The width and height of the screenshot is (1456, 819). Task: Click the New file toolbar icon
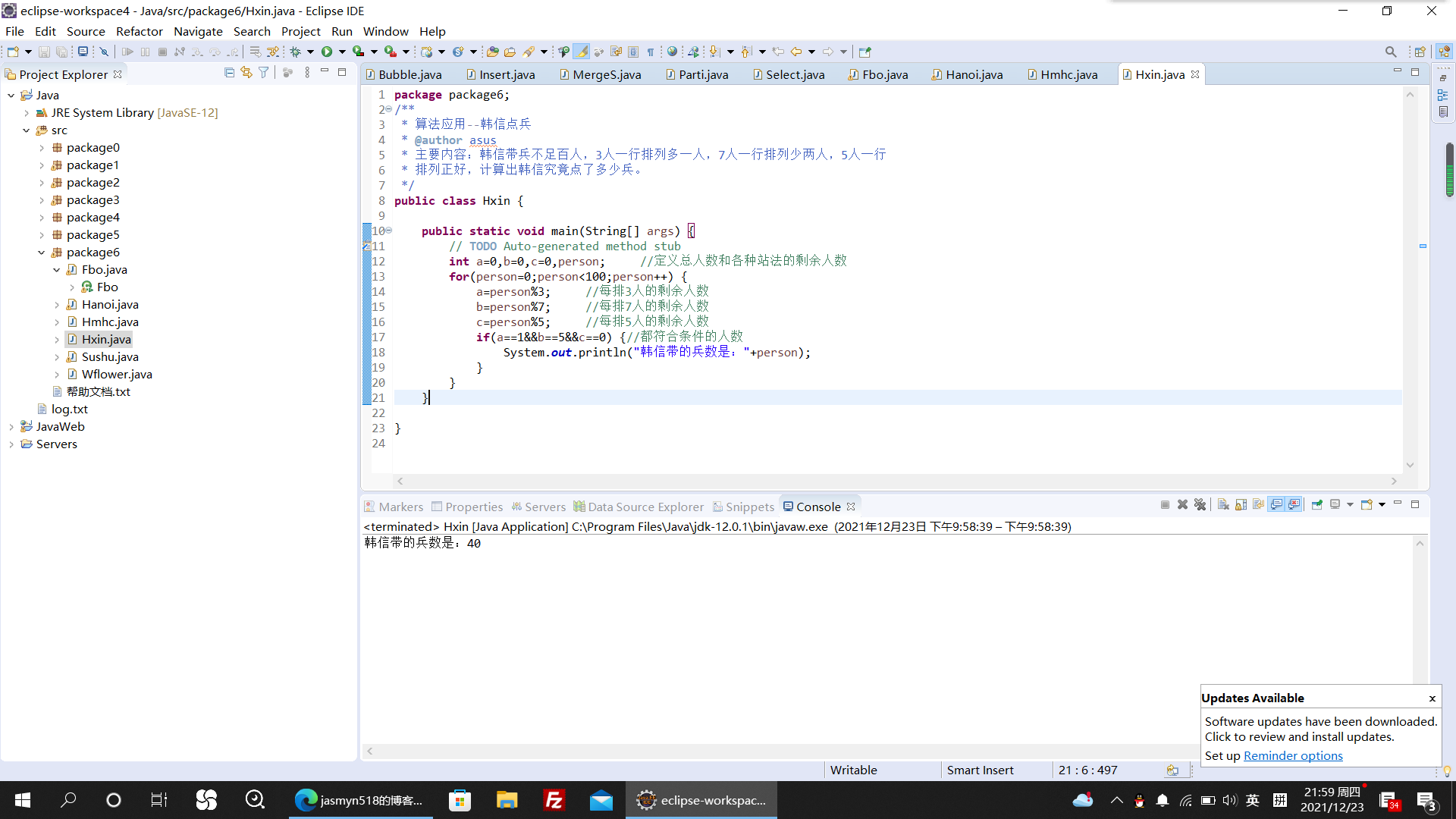[13, 52]
